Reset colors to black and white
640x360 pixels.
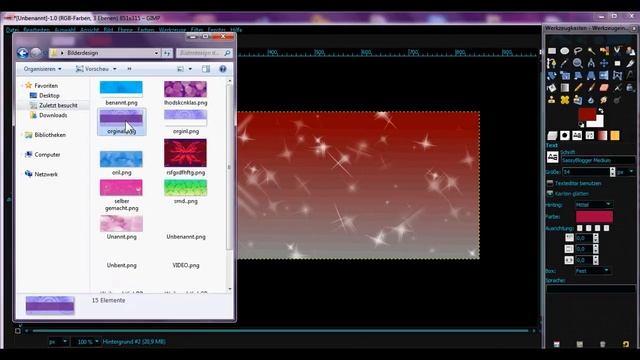click(582, 124)
